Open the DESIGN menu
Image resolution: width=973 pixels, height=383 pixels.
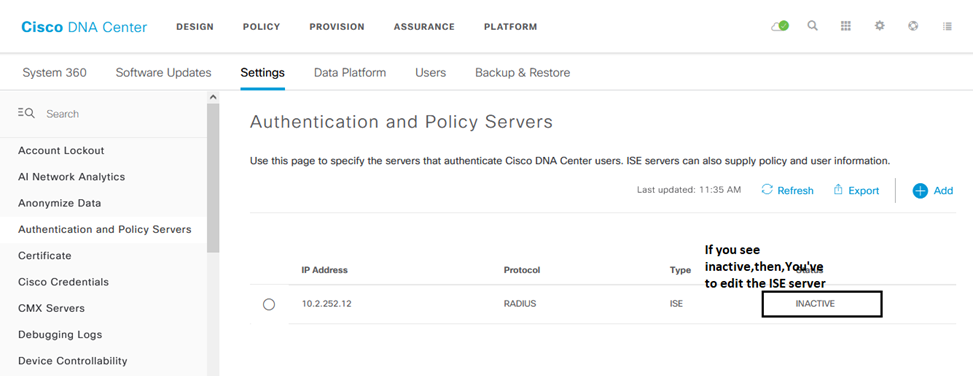point(195,27)
